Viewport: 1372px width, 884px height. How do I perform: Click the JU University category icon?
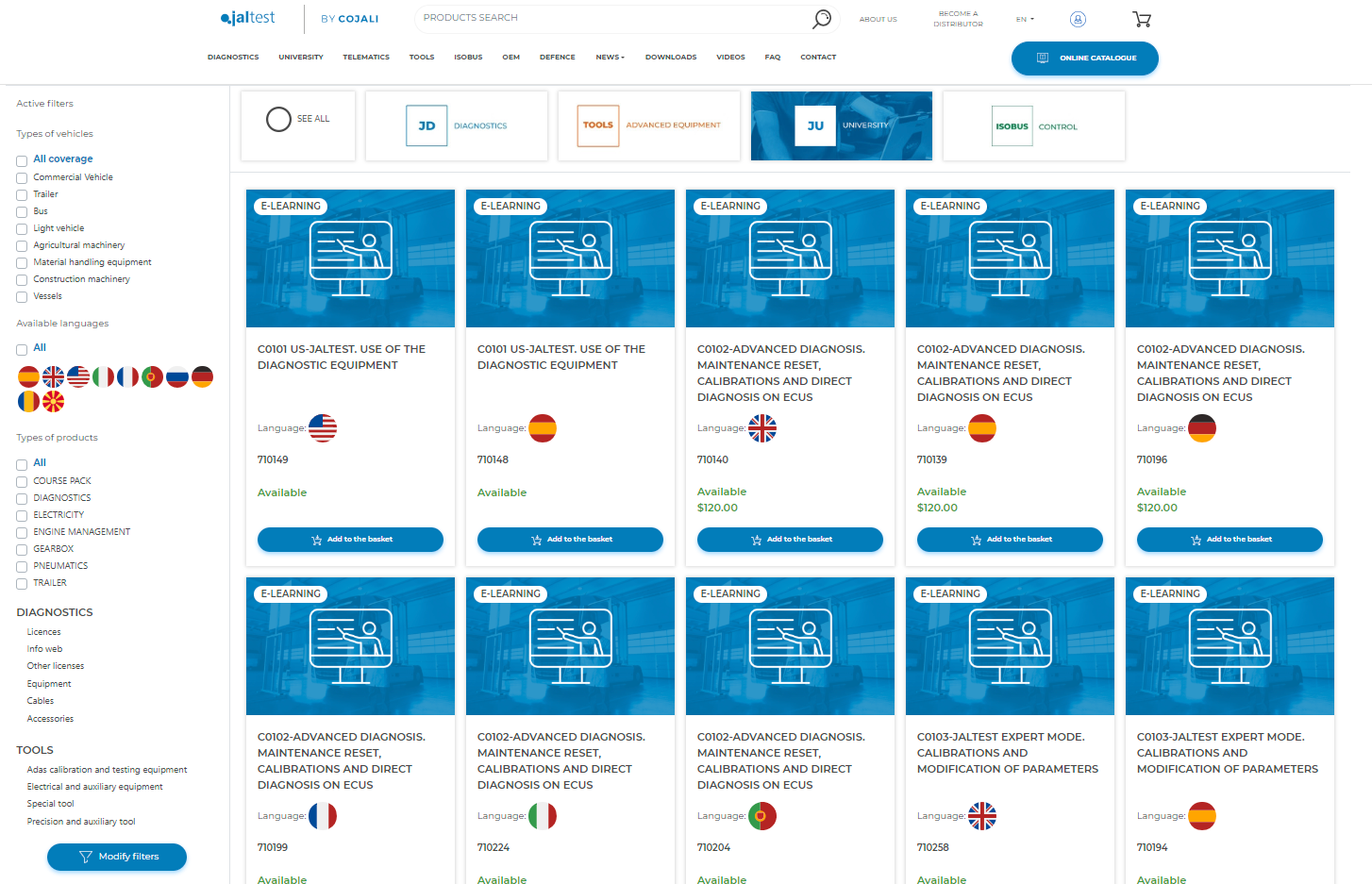[815, 125]
